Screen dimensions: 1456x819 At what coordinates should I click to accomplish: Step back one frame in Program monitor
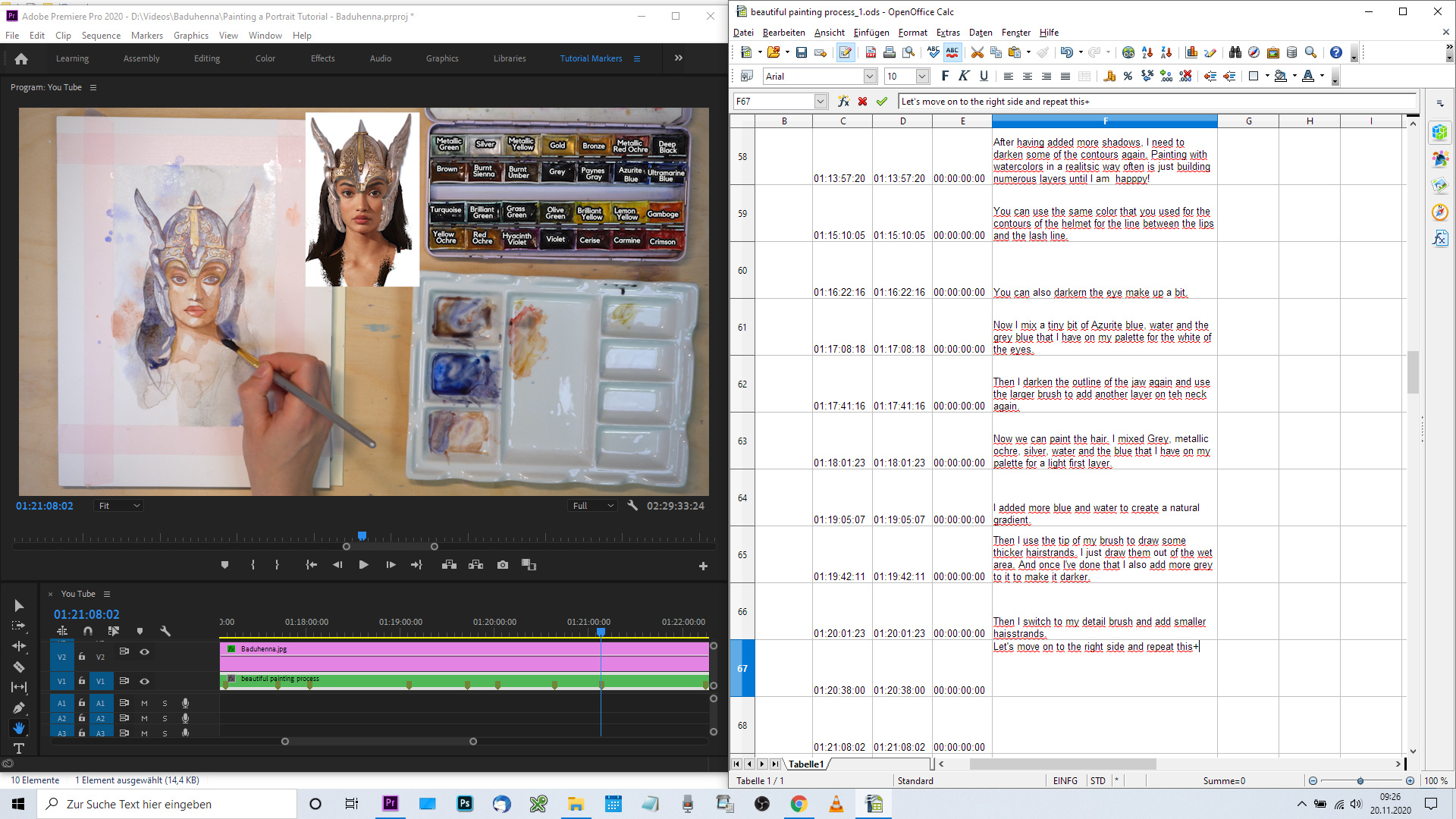pyautogui.click(x=337, y=565)
